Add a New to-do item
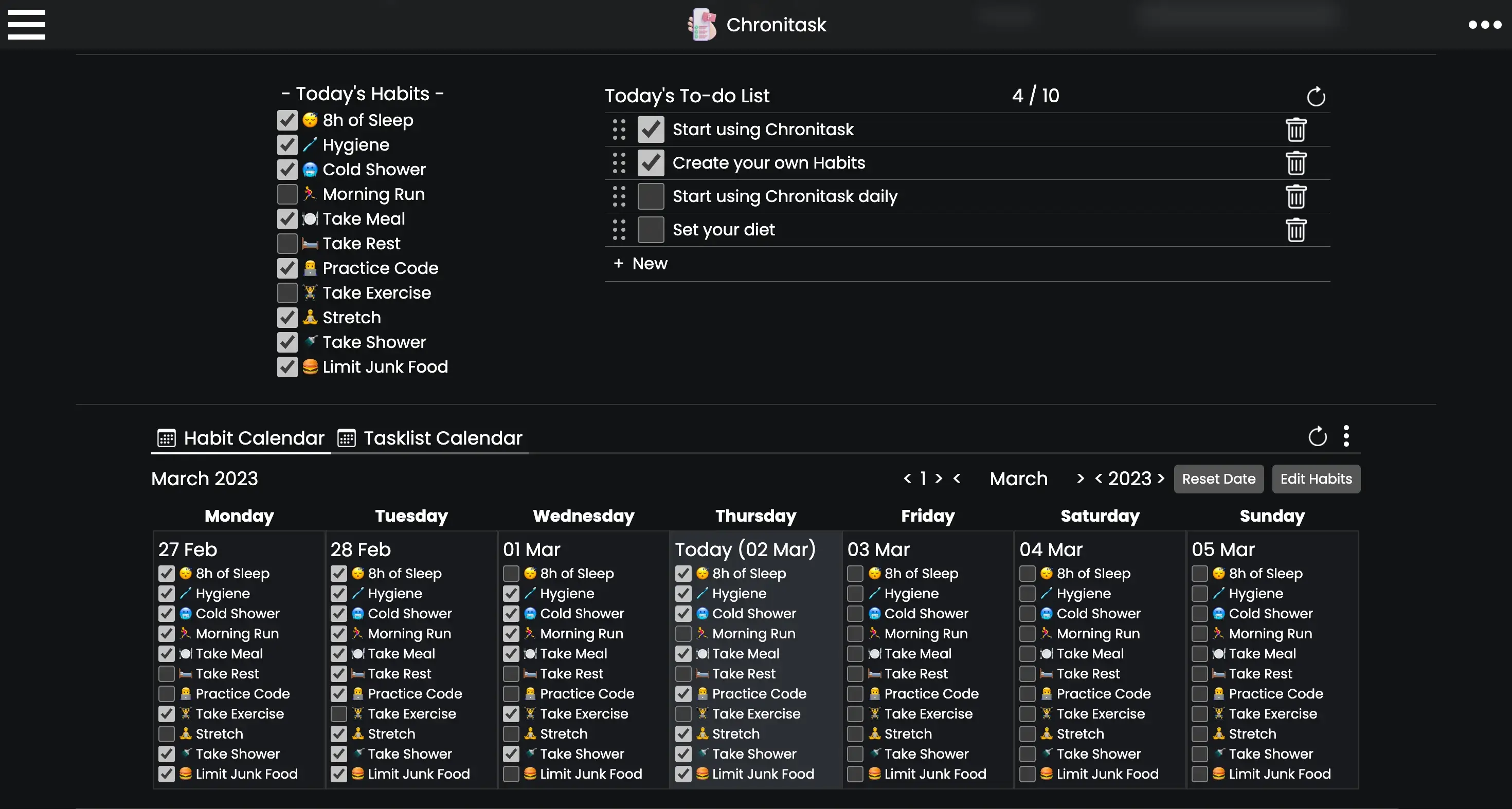The image size is (1512, 809). [x=640, y=264]
